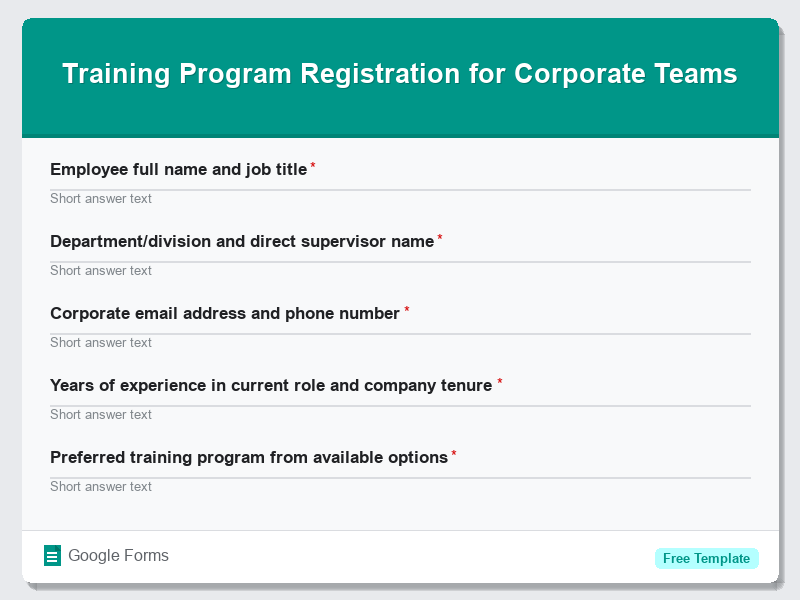Click the red asterisk on employee name question

tap(312, 165)
